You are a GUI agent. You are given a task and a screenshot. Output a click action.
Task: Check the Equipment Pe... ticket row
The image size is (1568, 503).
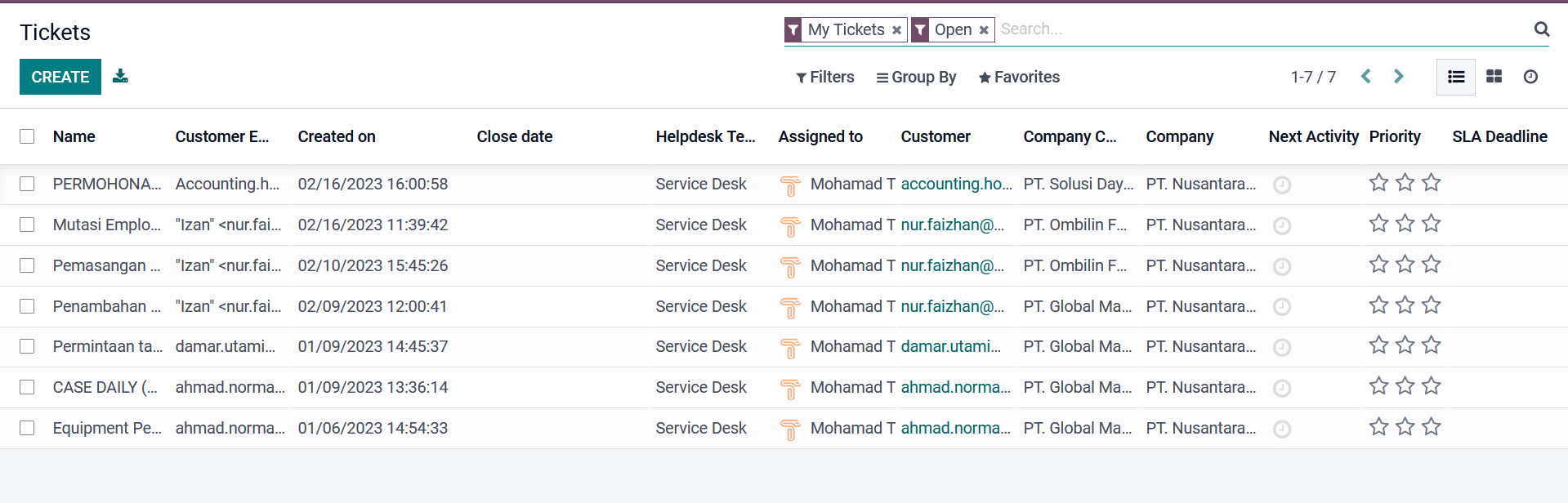tap(27, 428)
